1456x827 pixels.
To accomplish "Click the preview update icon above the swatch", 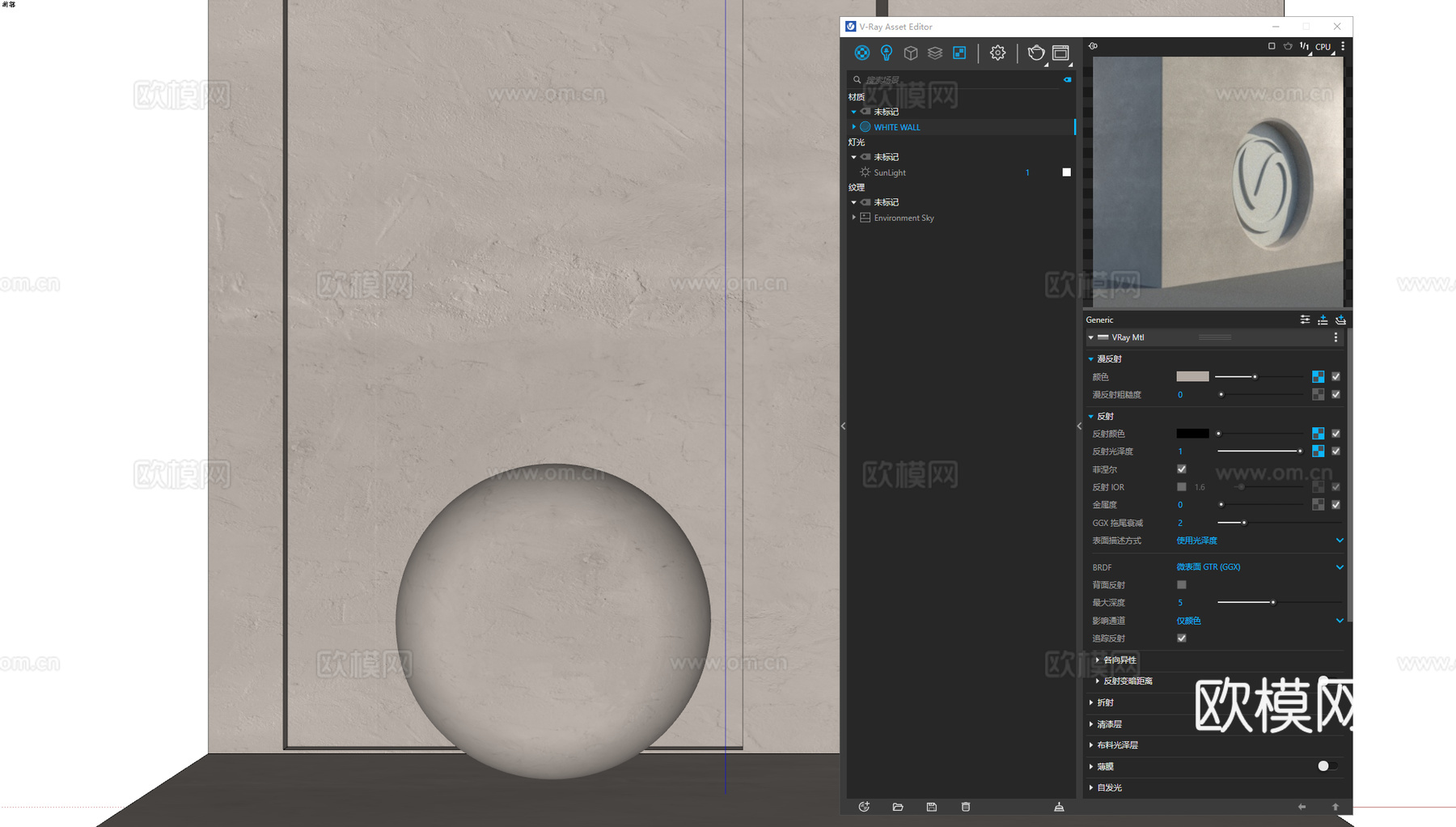I will coord(1093,46).
